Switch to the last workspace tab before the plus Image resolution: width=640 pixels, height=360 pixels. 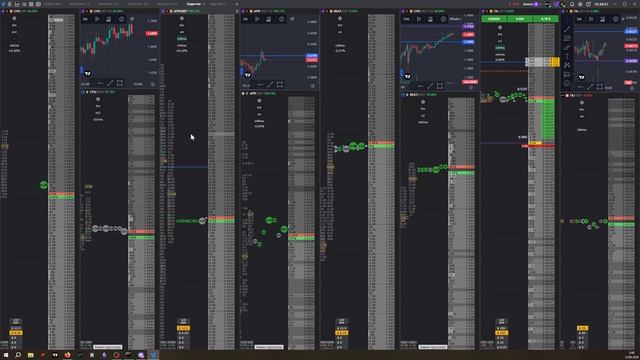[218, 4]
